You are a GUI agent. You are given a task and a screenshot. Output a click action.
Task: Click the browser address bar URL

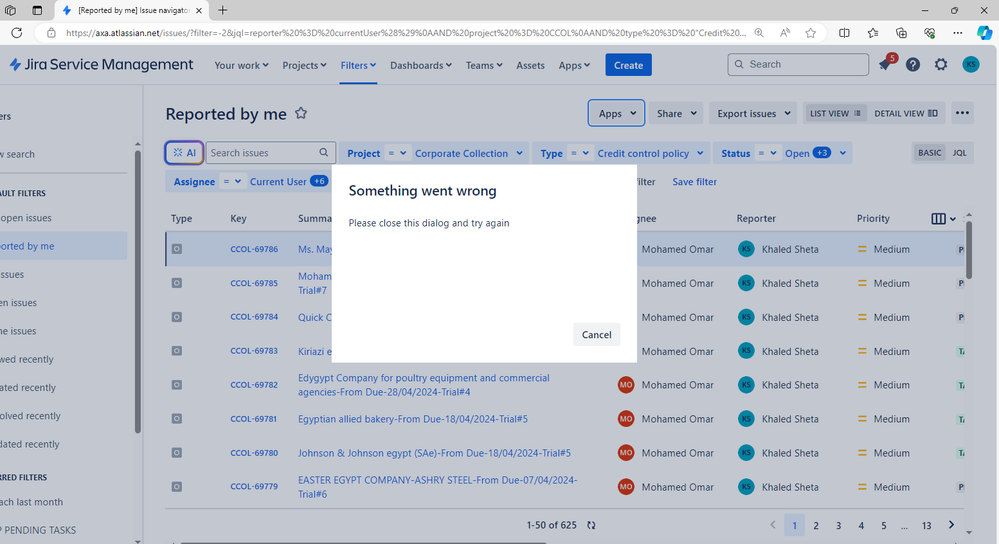coord(405,32)
